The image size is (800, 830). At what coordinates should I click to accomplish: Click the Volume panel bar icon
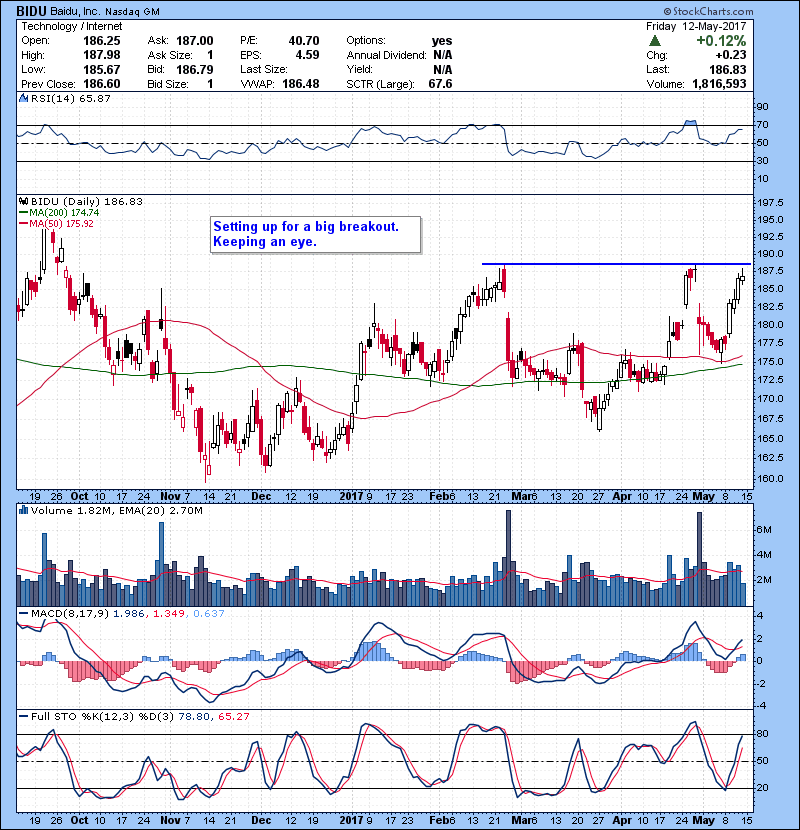point(23,510)
